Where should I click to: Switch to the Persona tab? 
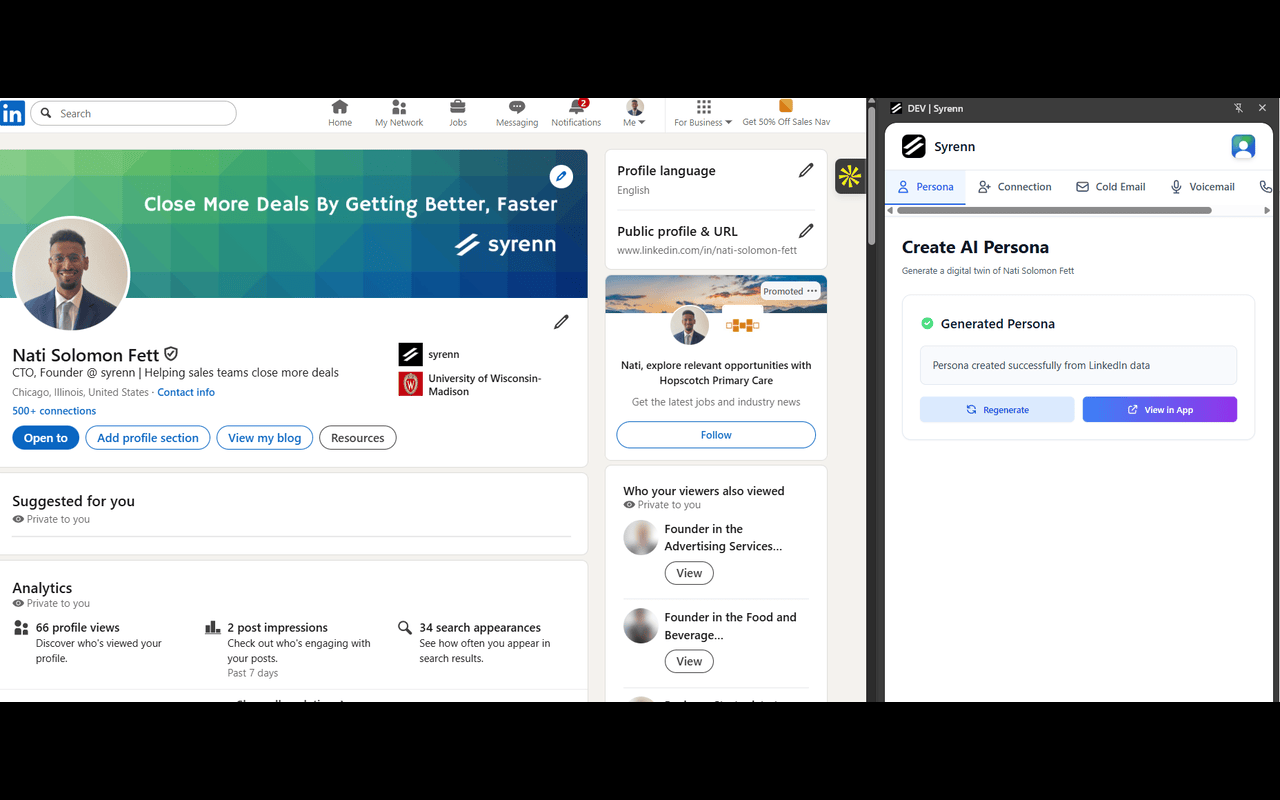click(x=925, y=187)
